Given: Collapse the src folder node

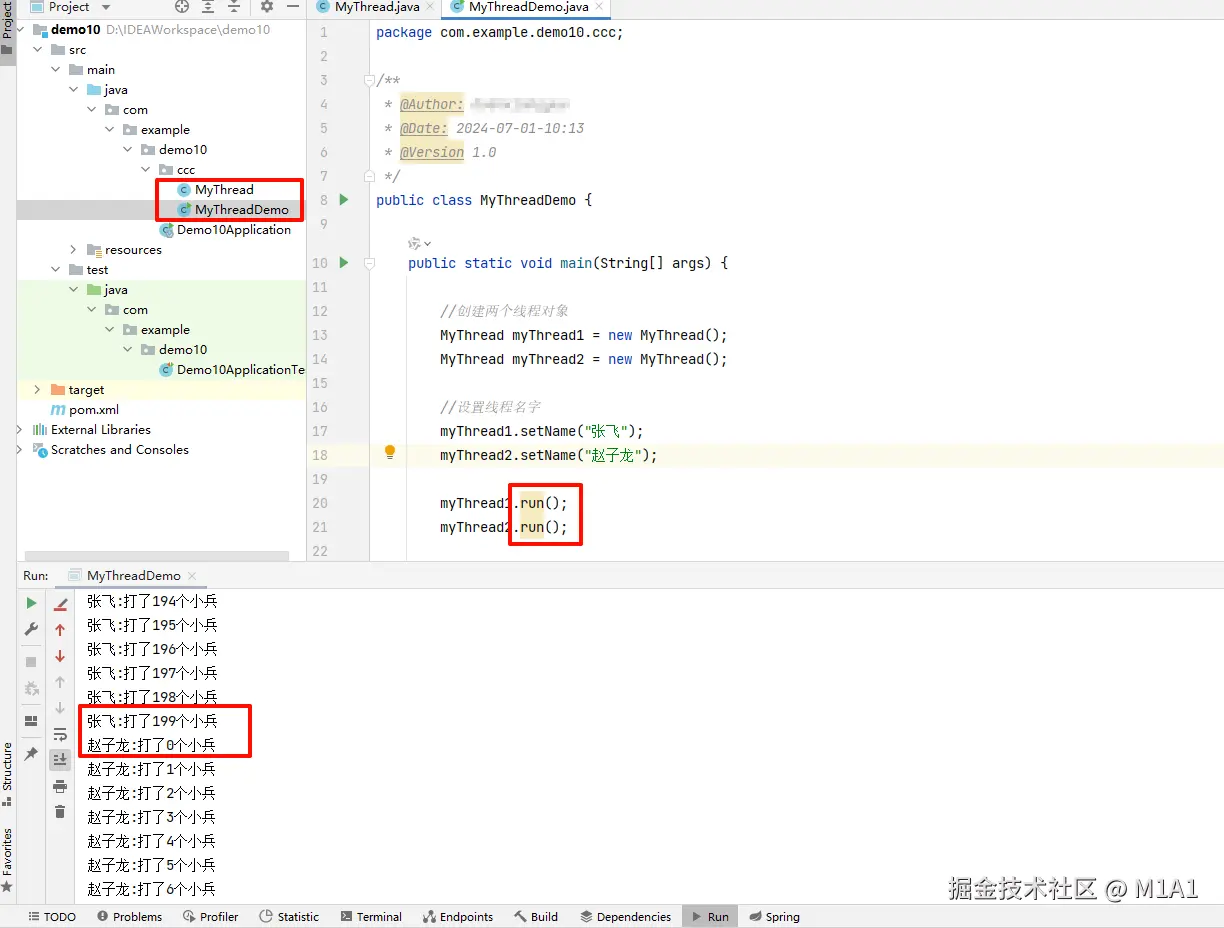Looking at the screenshot, I should click(x=38, y=50).
